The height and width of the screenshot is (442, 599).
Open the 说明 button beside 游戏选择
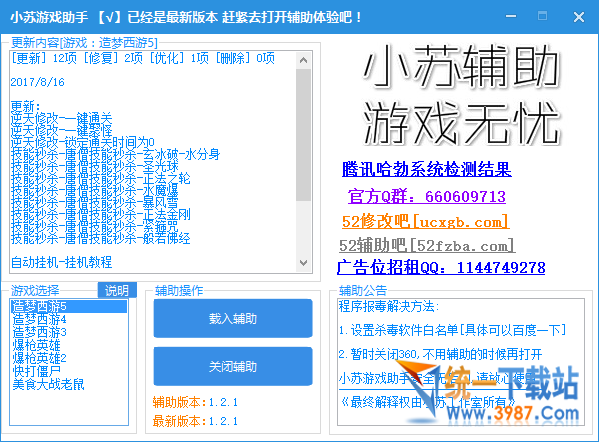[117, 290]
